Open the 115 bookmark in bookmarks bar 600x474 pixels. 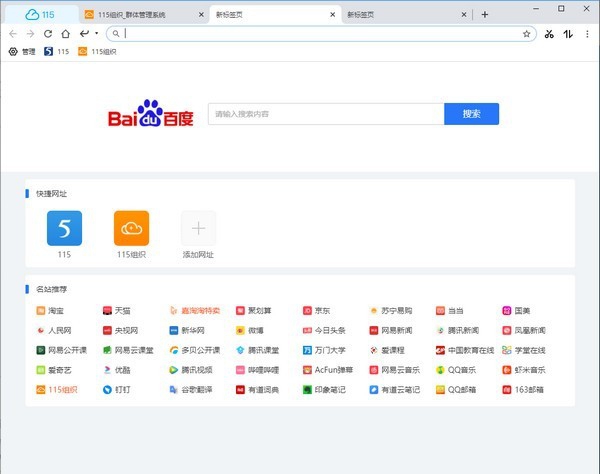[x=57, y=52]
